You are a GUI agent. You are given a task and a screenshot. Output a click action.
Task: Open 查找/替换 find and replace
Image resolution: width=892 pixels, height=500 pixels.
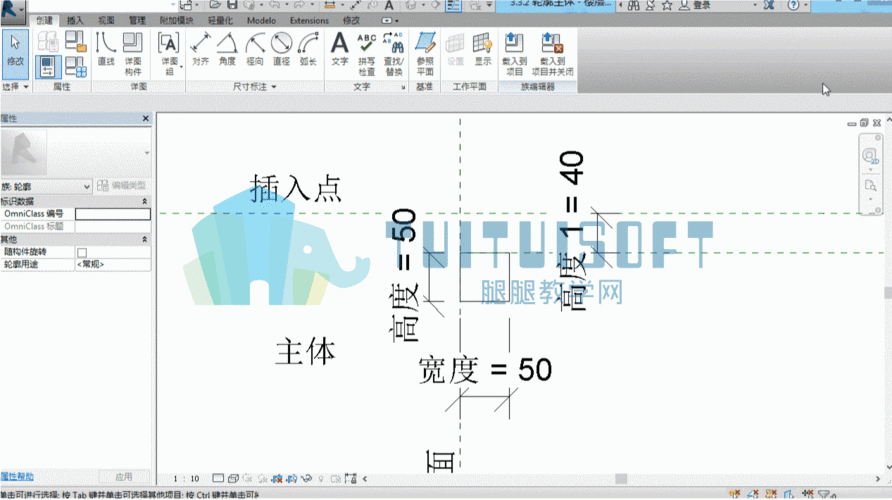tap(394, 53)
